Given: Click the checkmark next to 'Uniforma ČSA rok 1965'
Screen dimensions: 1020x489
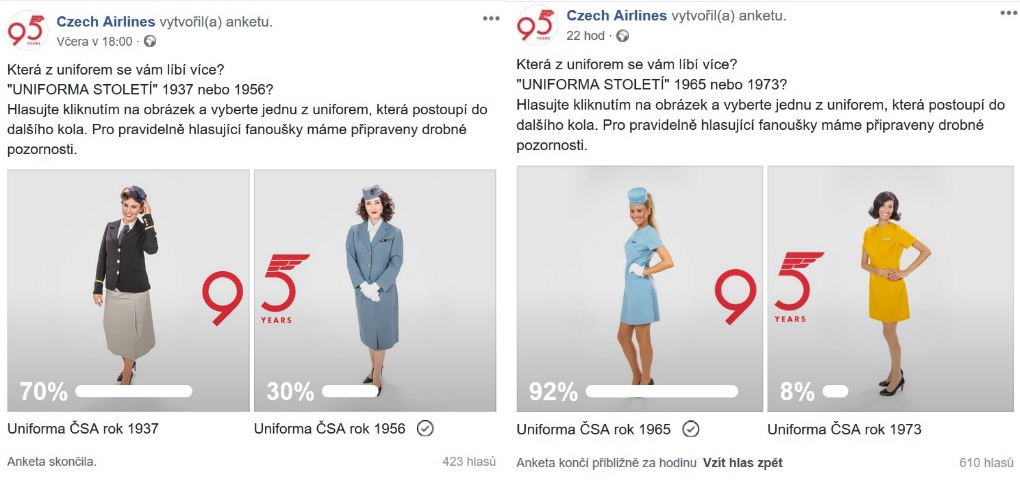Looking at the screenshot, I should tap(691, 429).
